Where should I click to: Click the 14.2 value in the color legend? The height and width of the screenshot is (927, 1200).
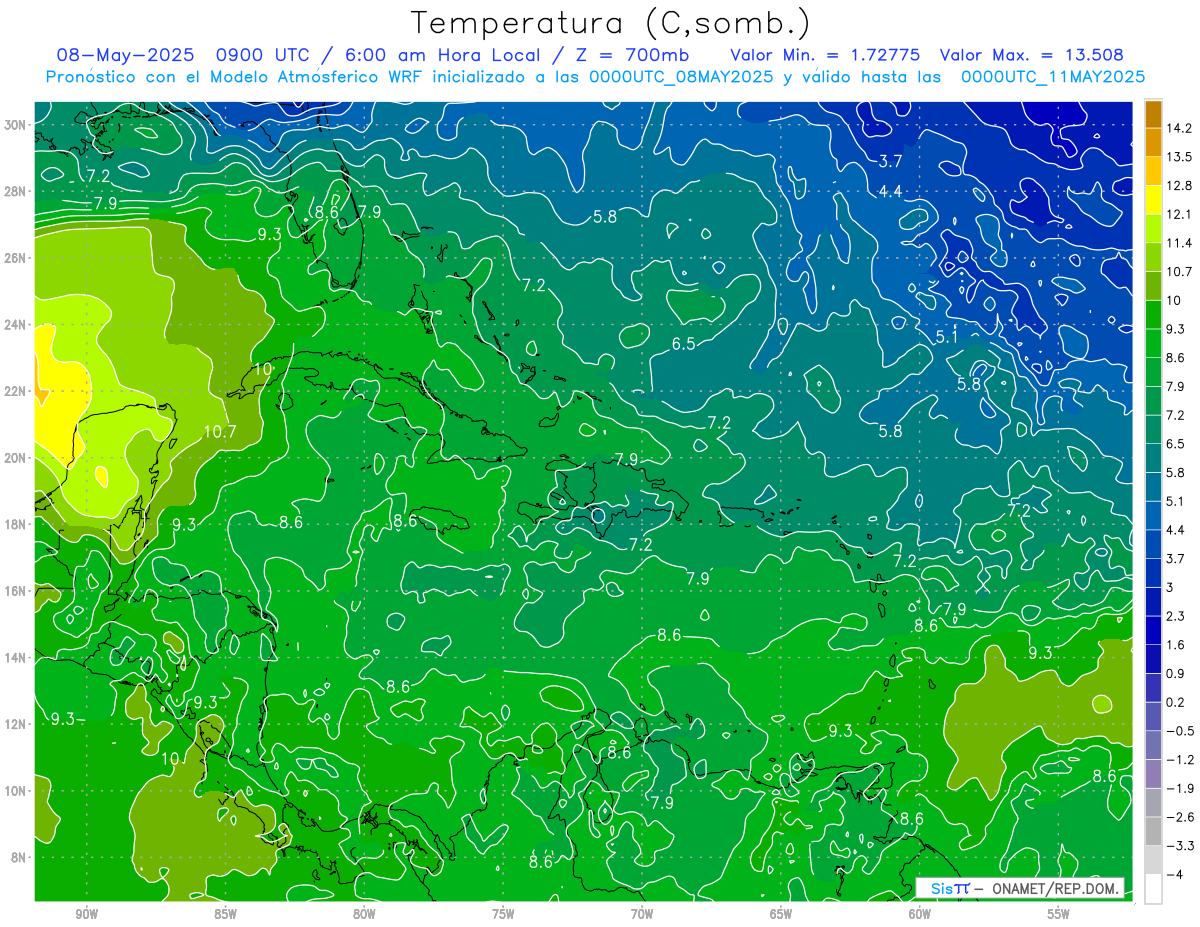(x=1181, y=128)
